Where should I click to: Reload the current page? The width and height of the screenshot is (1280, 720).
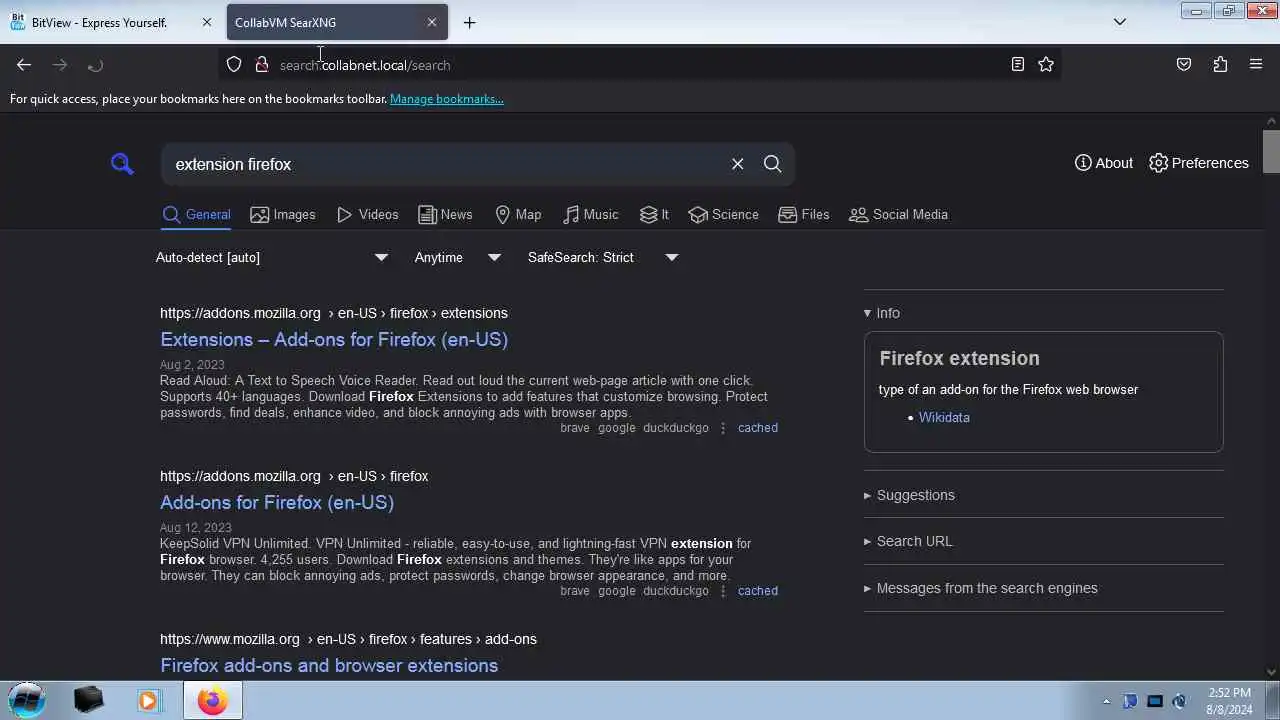click(x=96, y=65)
